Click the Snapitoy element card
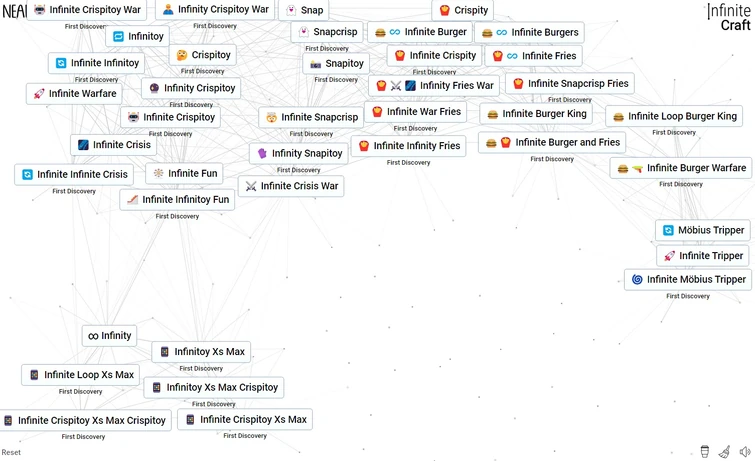 coord(336,64)
